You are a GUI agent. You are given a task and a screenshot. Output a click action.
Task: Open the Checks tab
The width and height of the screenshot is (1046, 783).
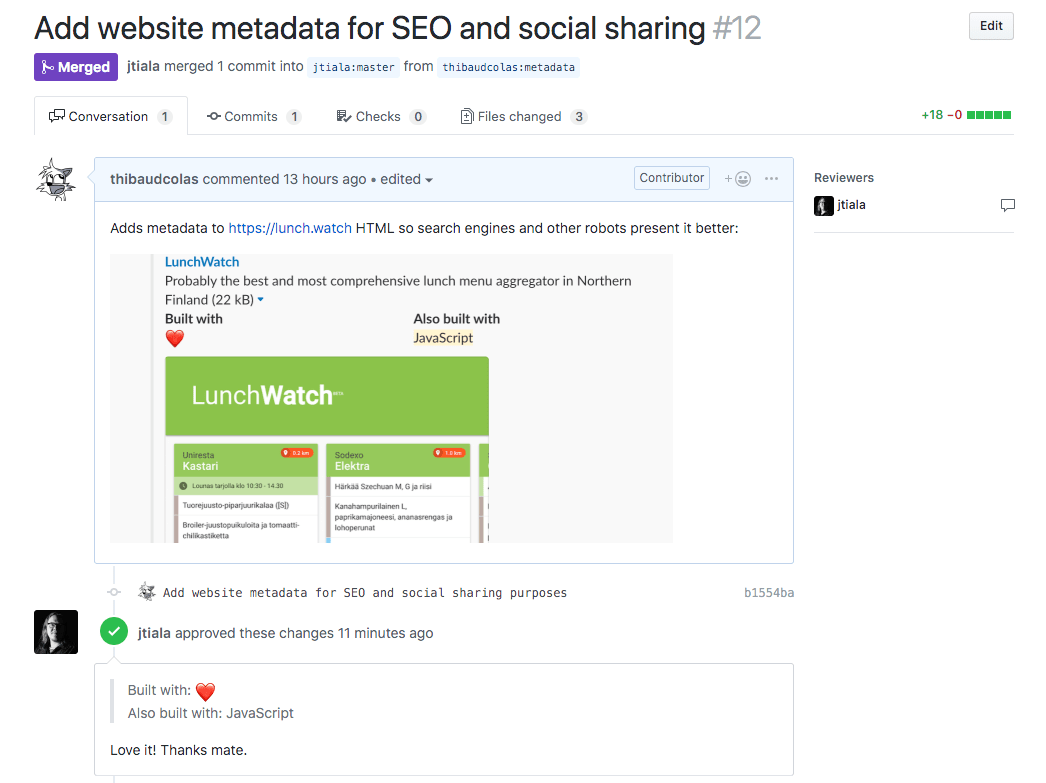point(381,116)
